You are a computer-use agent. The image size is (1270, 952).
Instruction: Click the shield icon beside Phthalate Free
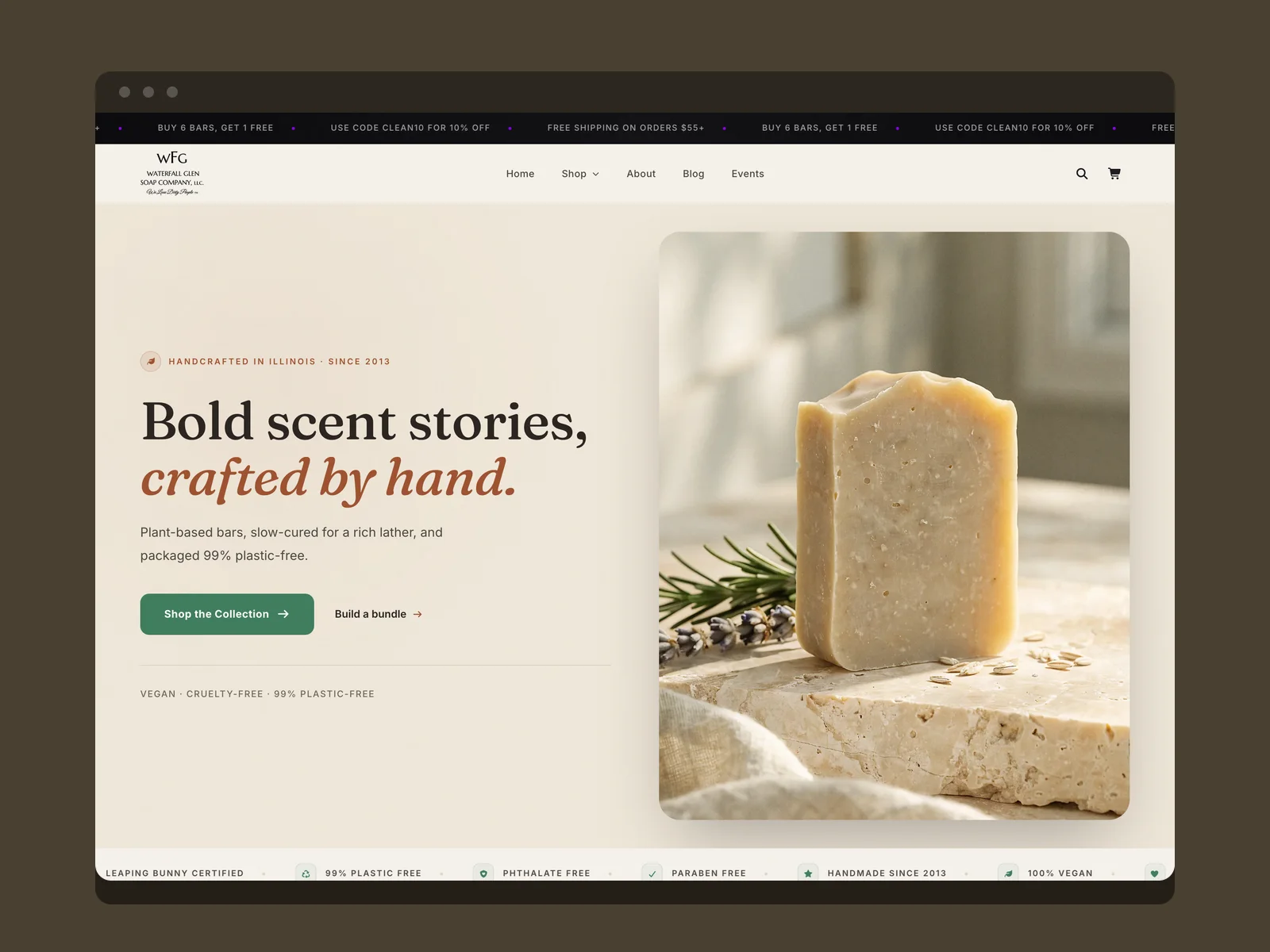pyautogui.click(x=483, y=873)
